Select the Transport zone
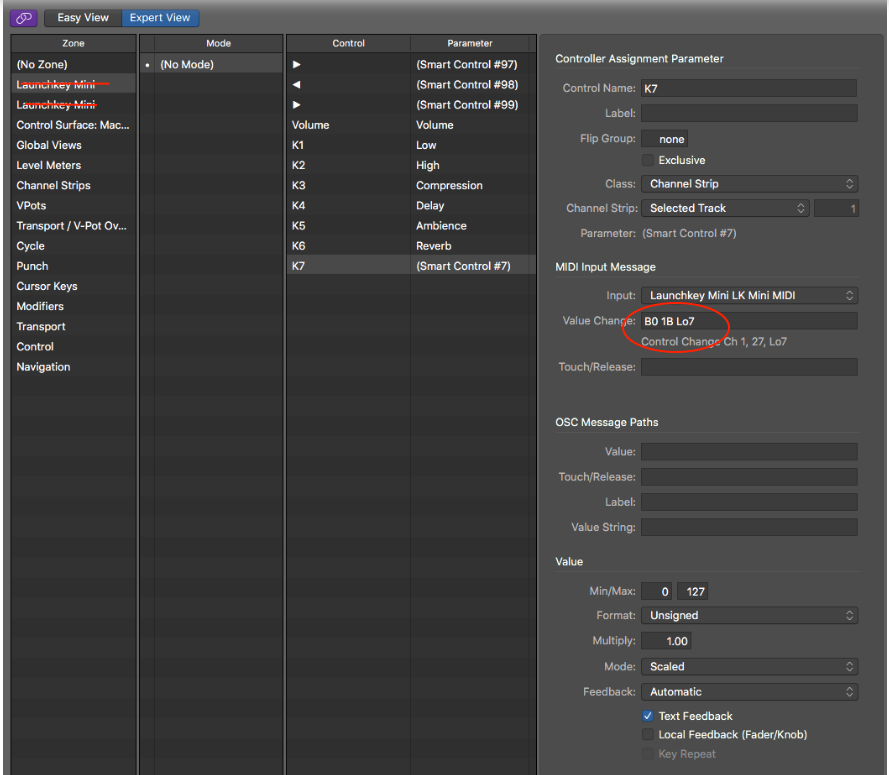Image resolution: width=889 pixels, height=775 pixels. (x=74, y=327)
